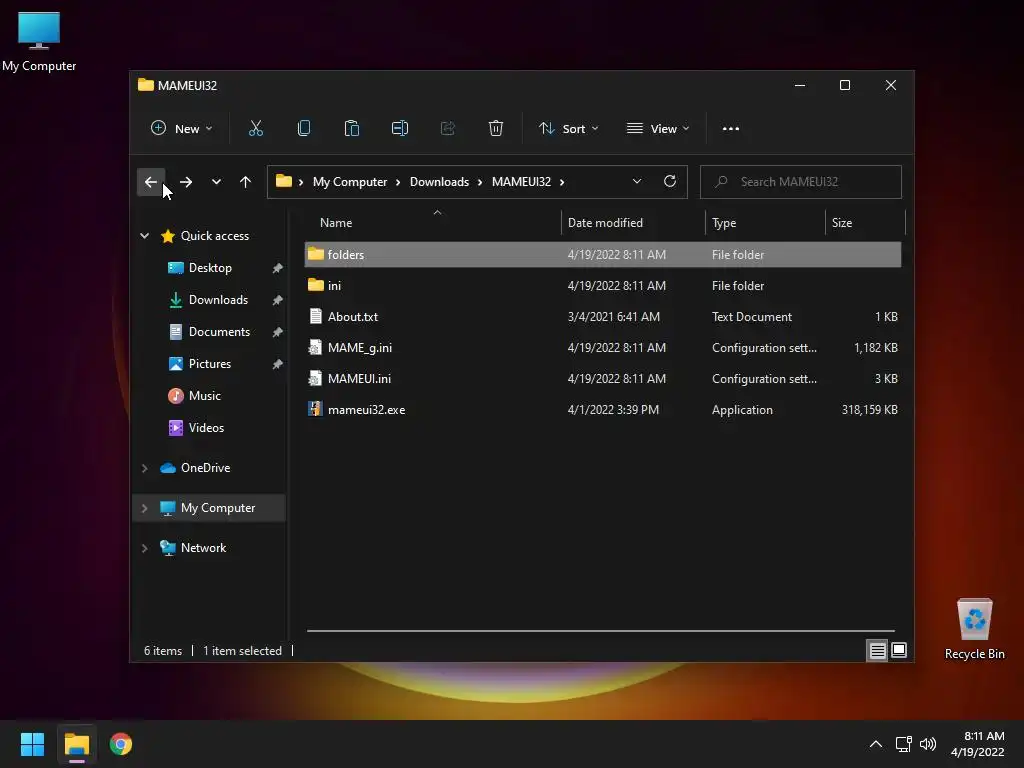Select the MAME_g.ini file icon

(315, 347)
